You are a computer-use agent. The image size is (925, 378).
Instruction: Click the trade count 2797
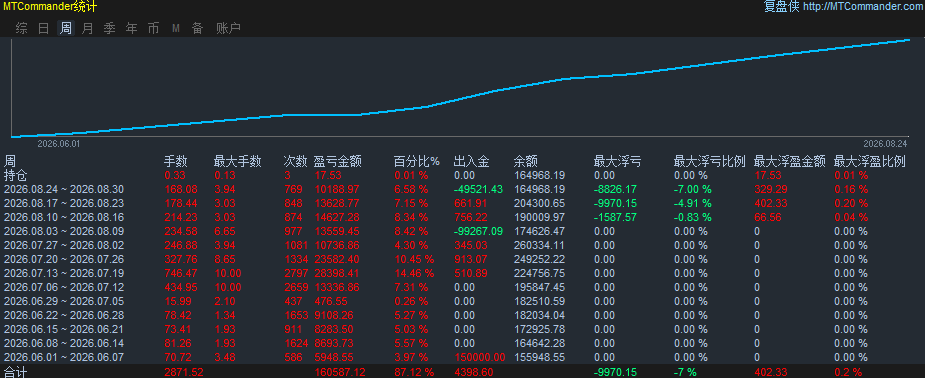pyautogui.click(x=296, y=274)
